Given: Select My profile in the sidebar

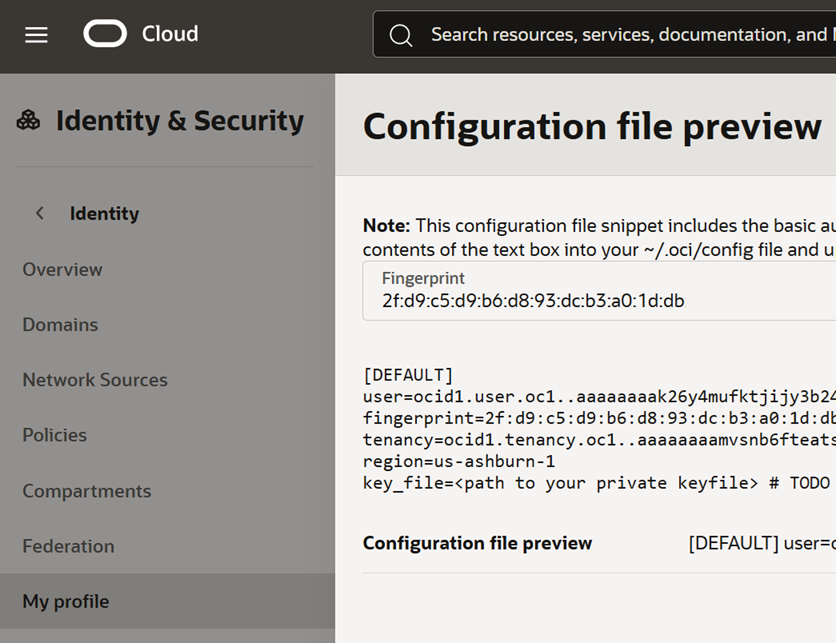Looking at the screenshot, I should coord(66,601).
